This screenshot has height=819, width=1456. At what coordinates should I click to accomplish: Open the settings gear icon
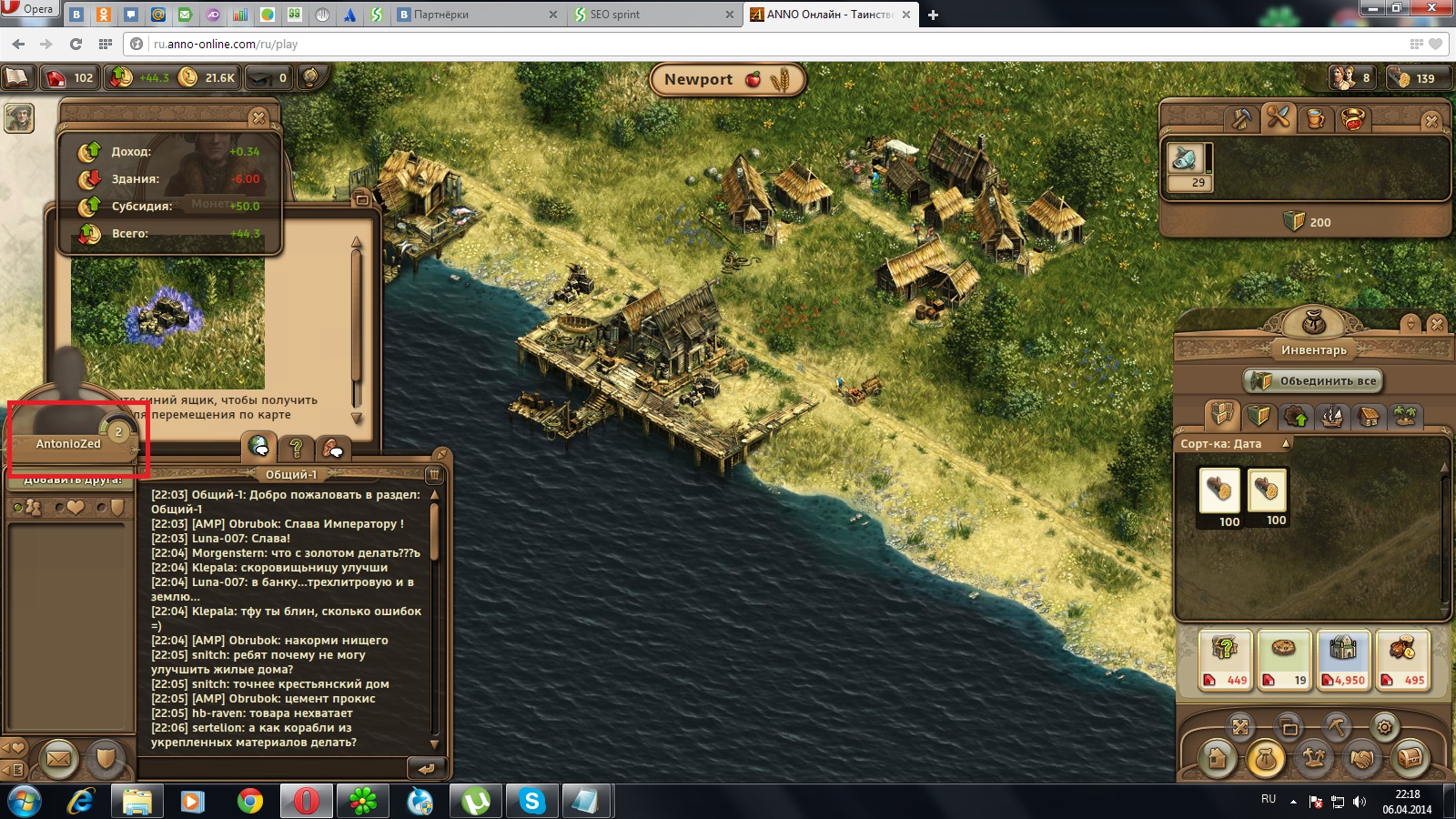1384,726
